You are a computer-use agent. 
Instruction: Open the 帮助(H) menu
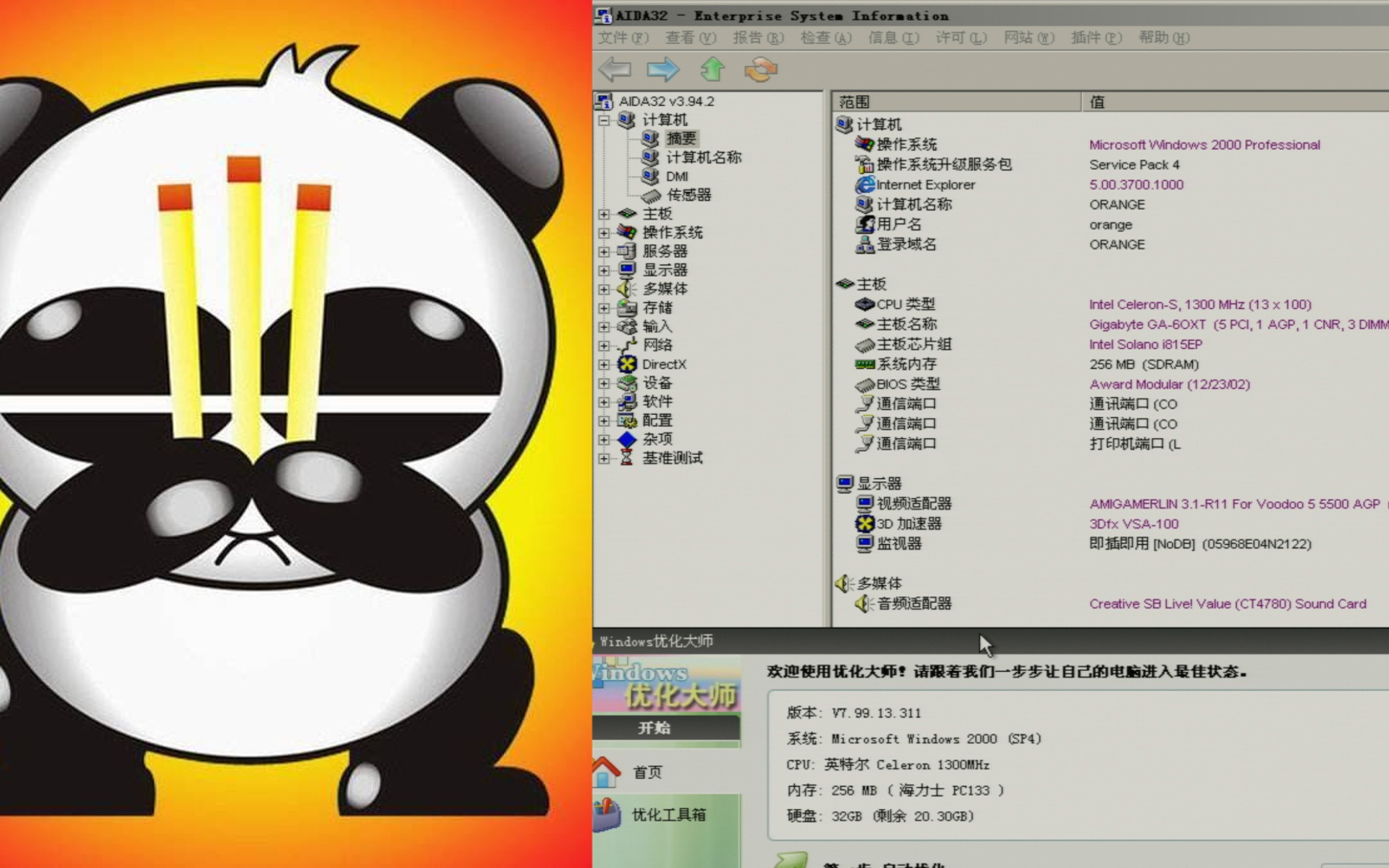[1164, 38]
